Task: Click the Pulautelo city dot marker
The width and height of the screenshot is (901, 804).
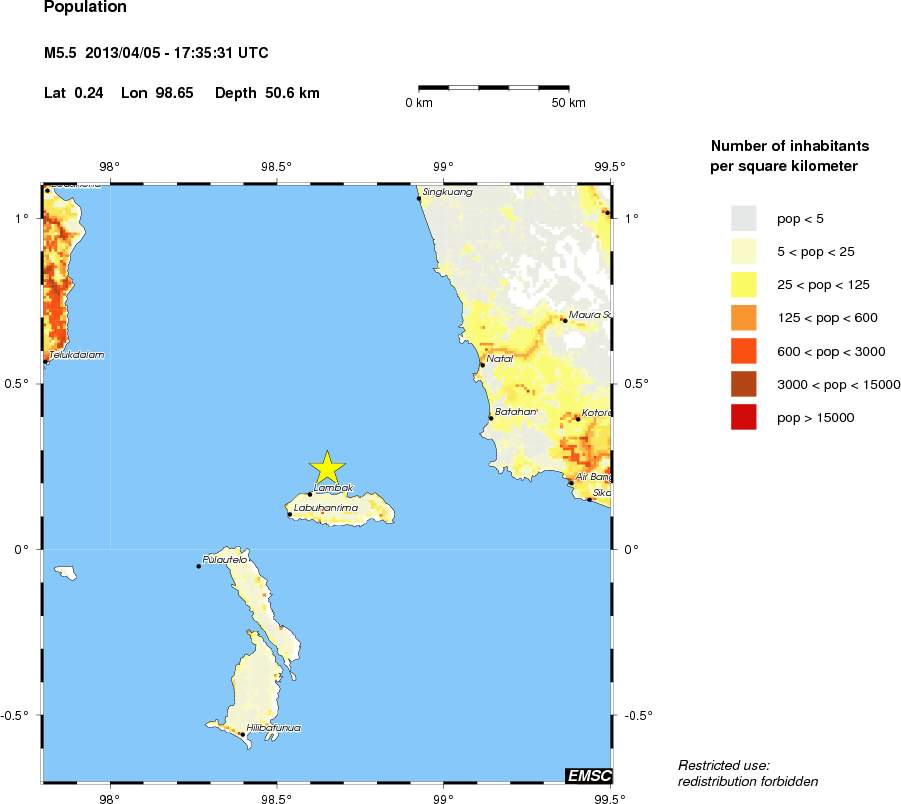Action: 199,566
